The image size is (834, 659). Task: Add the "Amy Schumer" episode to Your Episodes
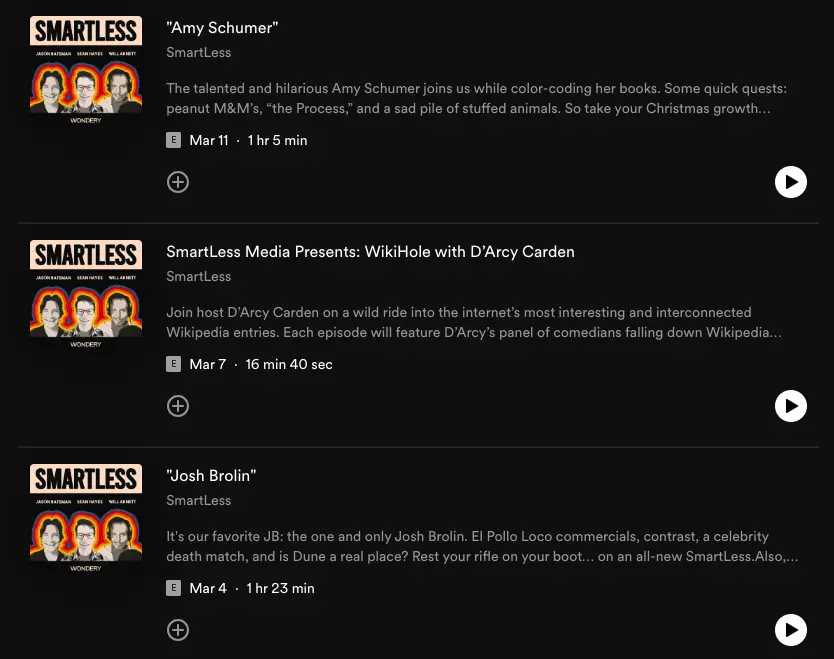pyautogui.click(x=178, y=182)
